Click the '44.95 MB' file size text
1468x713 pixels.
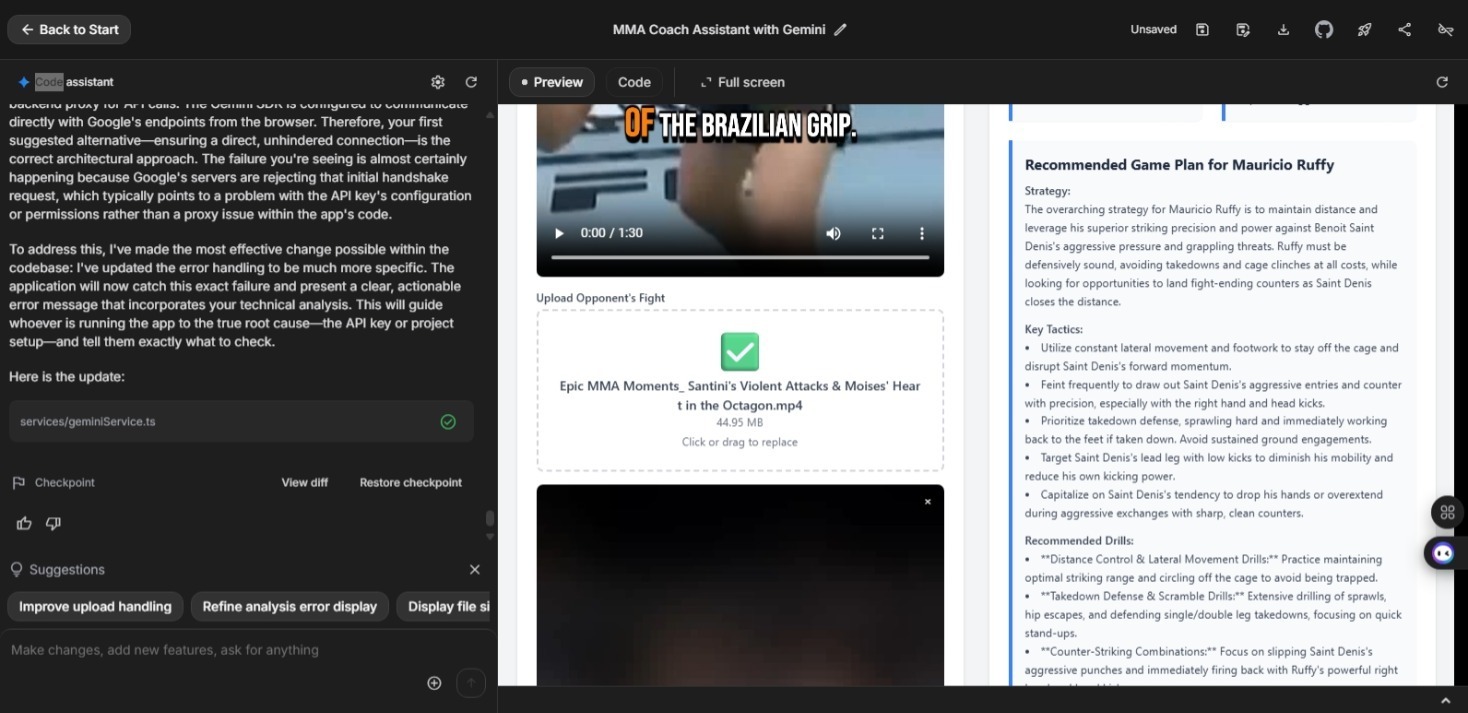740,423
